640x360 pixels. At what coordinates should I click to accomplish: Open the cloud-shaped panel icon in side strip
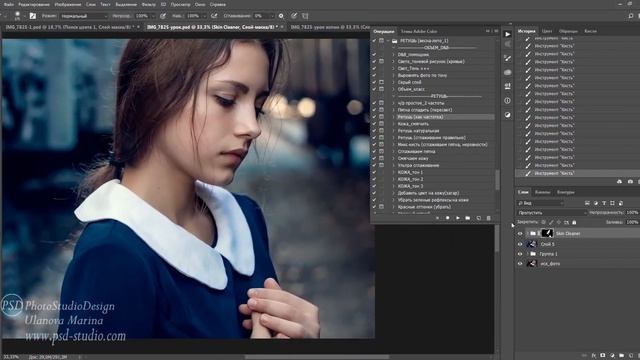click(507, 72)
